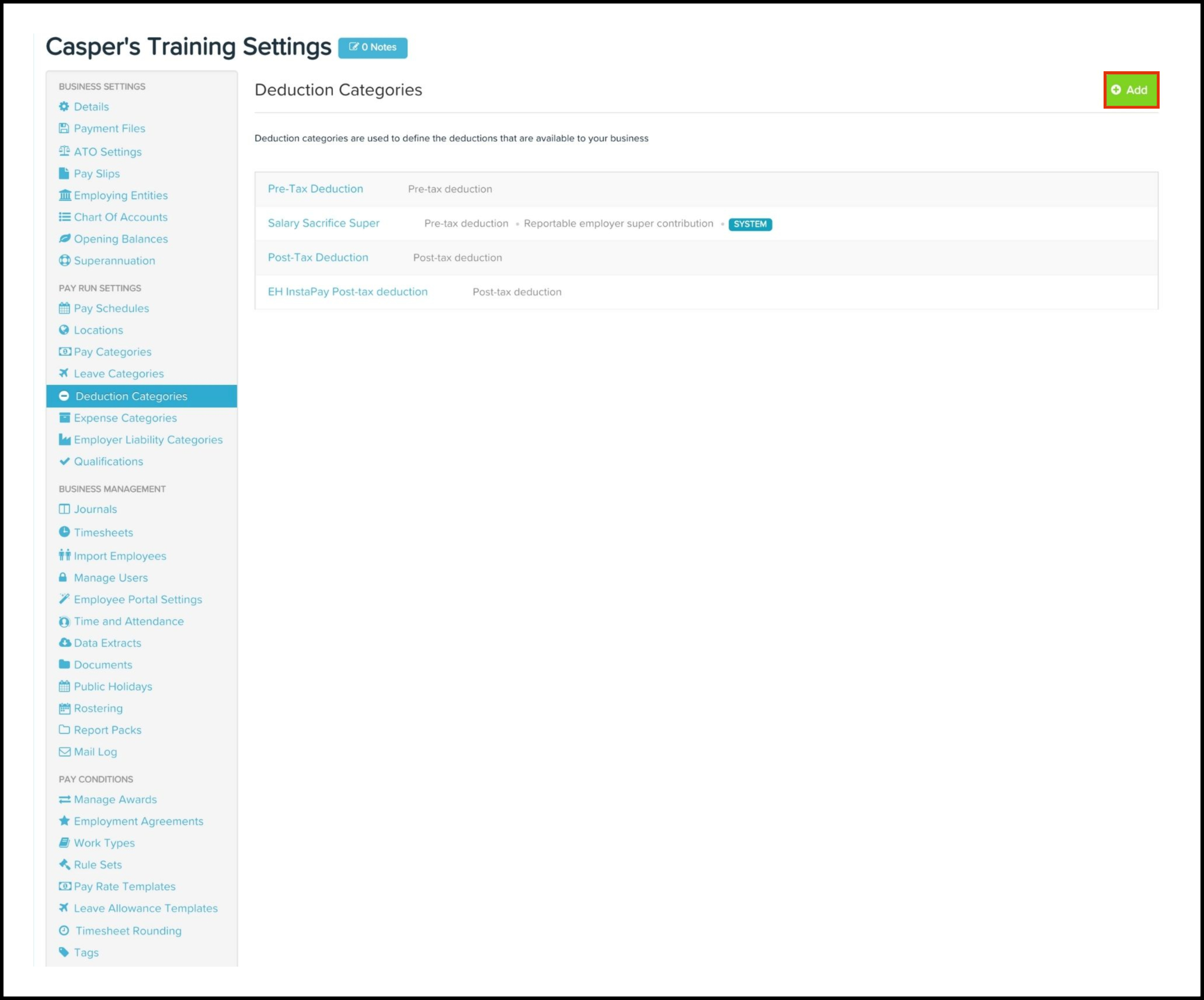1204x1000 pixels.
Task: Click the SYSTEM badge label
Action: coord(750,224)
